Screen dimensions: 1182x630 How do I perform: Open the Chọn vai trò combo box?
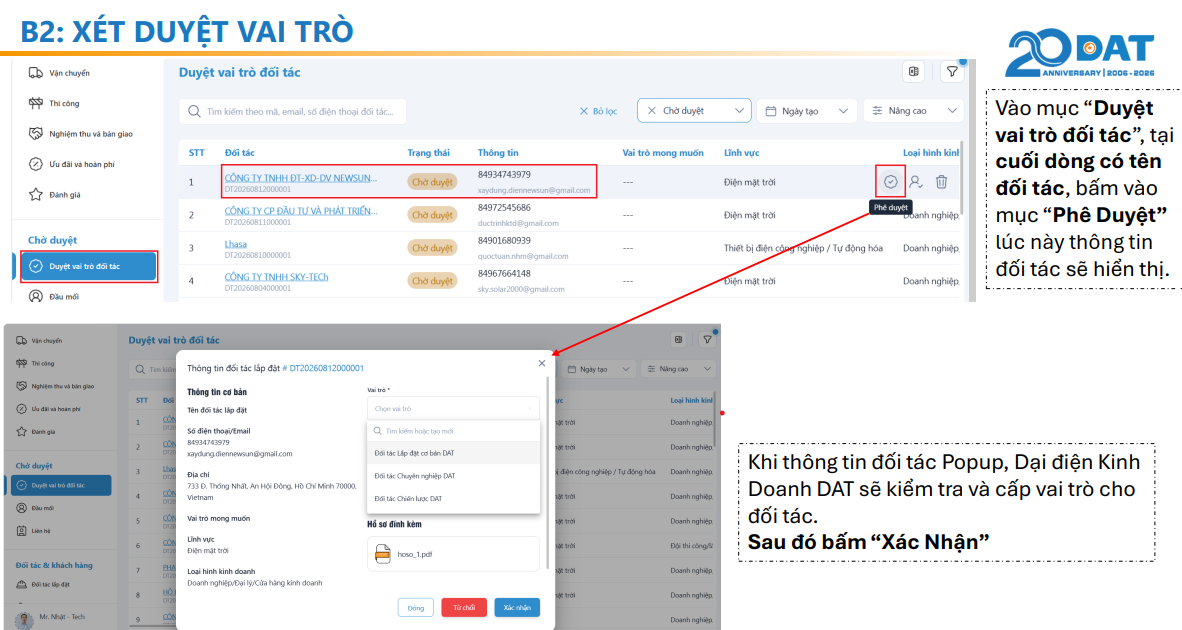click(454, 408)
